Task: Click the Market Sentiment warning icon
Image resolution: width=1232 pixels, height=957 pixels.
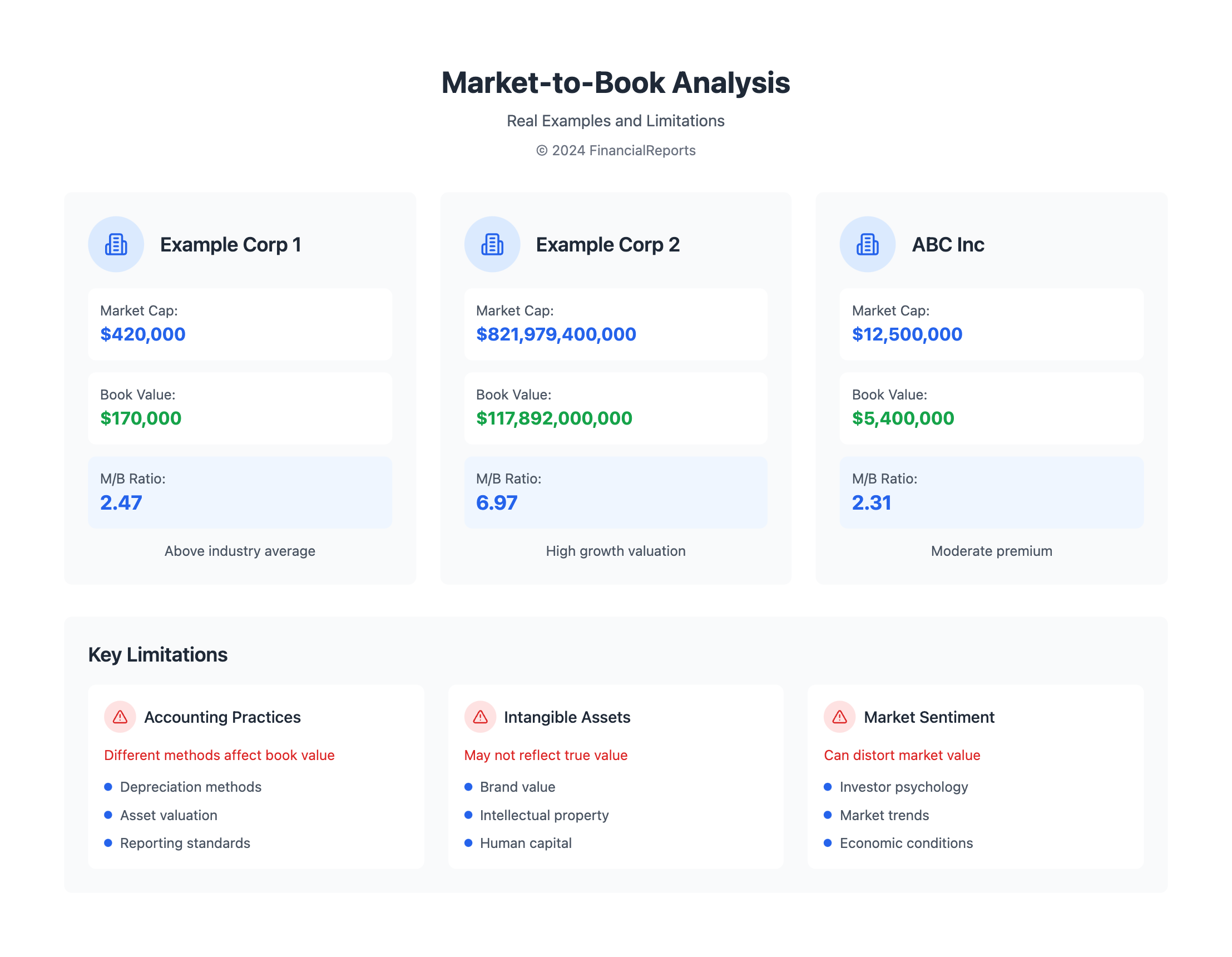Action: (839, 717)
